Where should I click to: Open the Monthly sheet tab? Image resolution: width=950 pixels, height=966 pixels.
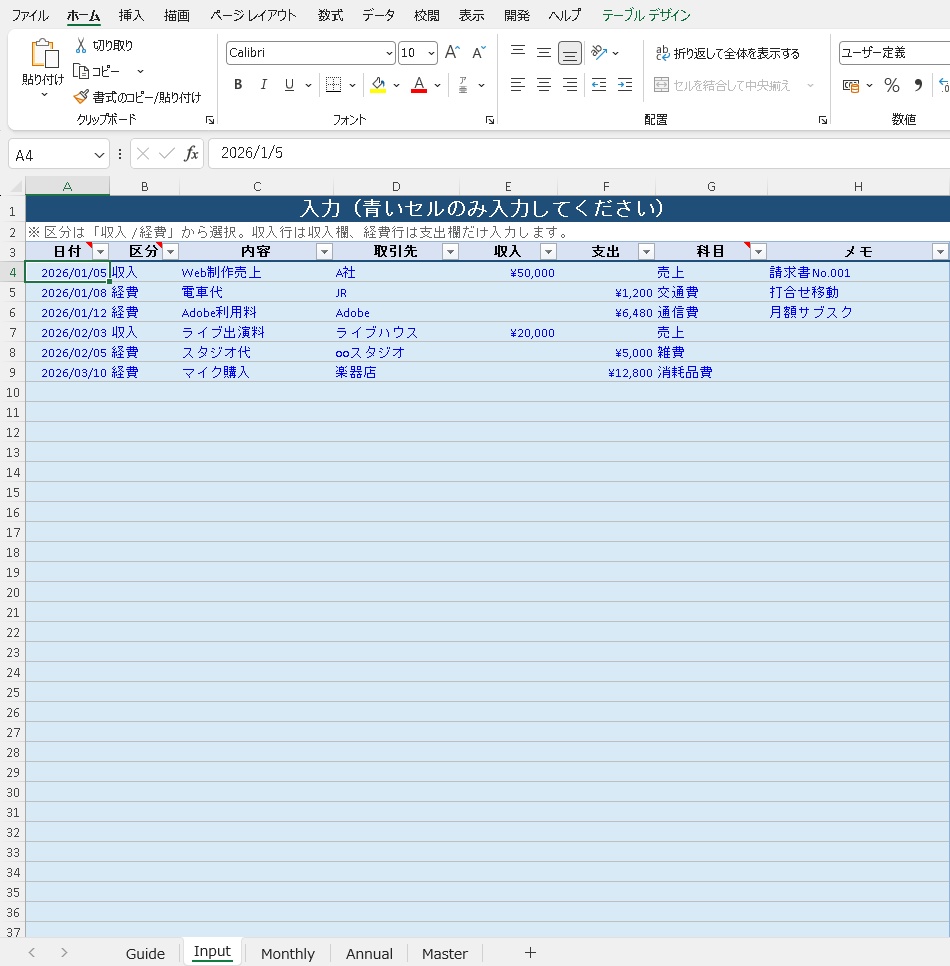point(287,953)
